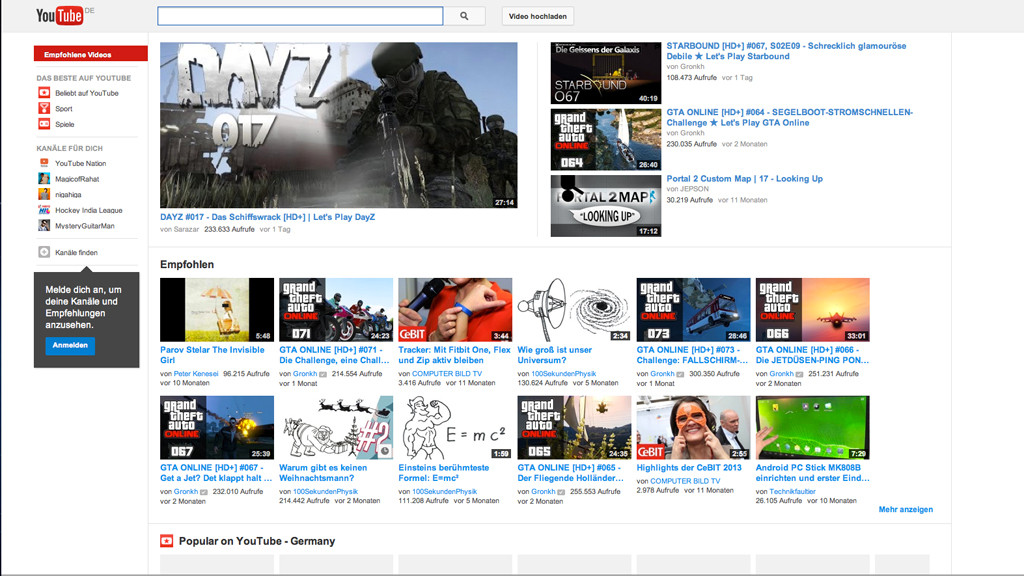Open the Highlights der CeBIT 2013 thumbnail
Viewport: 1024px width, 576px height.
pos(694,428)
